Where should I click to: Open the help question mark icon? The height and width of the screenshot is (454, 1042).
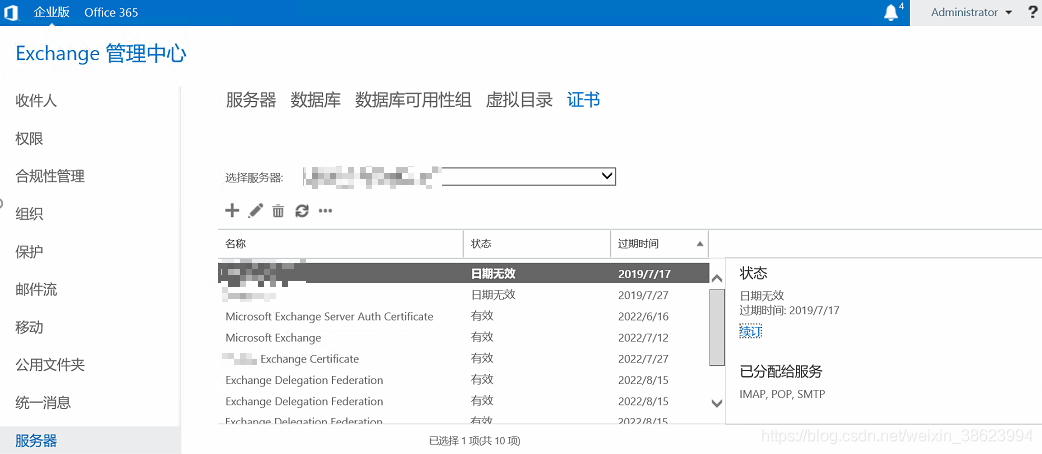pyautogui.click(x=1032, y=13)
